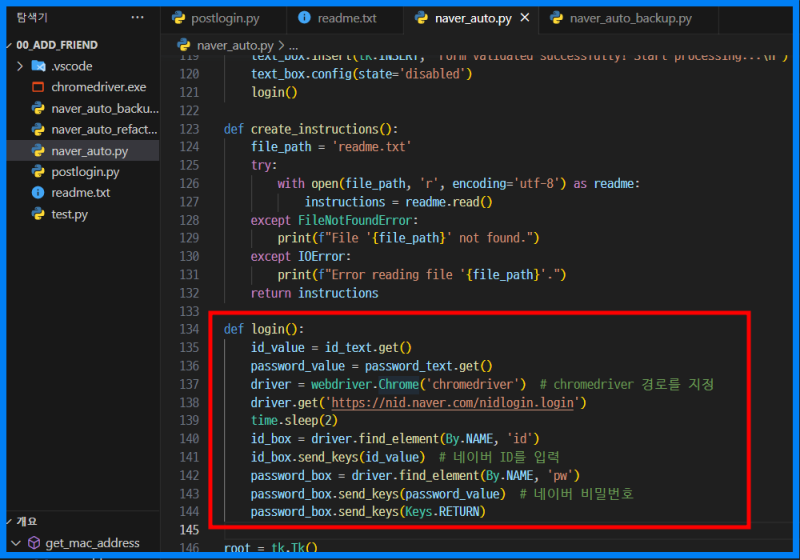Open the breadcrumb ellipsis symbol dropdown
The width and height of the screenshot is (800, 560).
[x=292, y=46]
